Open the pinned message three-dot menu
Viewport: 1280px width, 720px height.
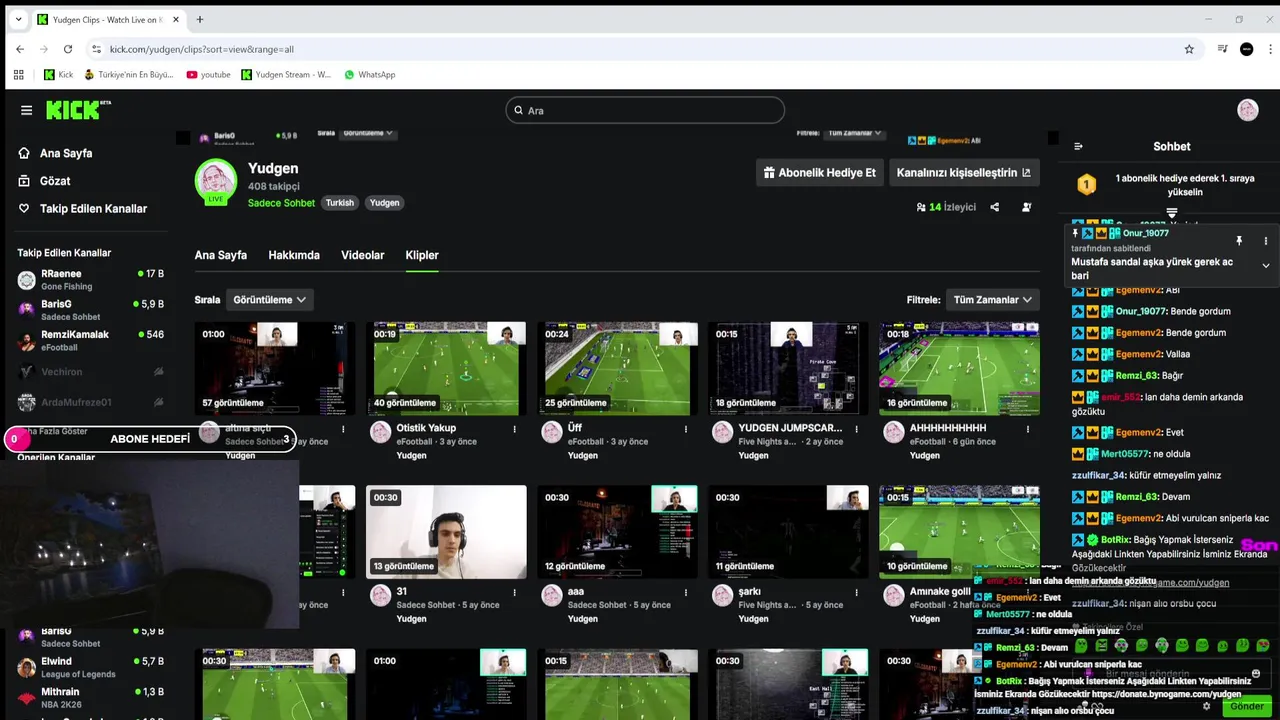[x=1265, y=241]
